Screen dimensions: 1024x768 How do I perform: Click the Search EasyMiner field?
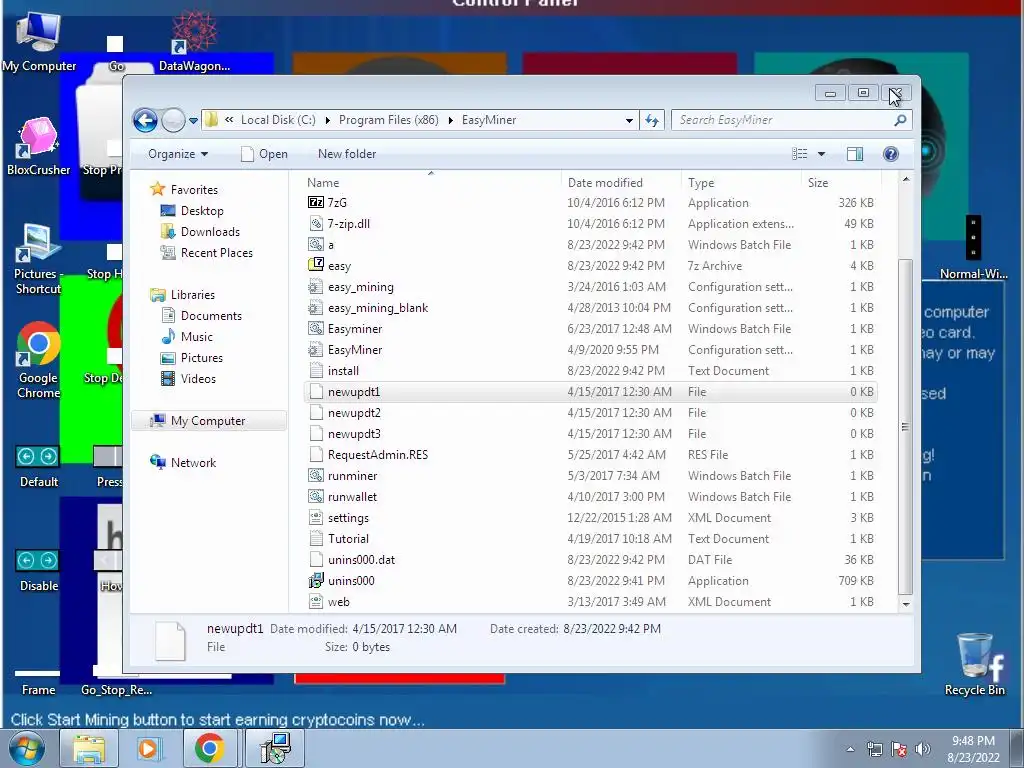(x=791, y=120)
